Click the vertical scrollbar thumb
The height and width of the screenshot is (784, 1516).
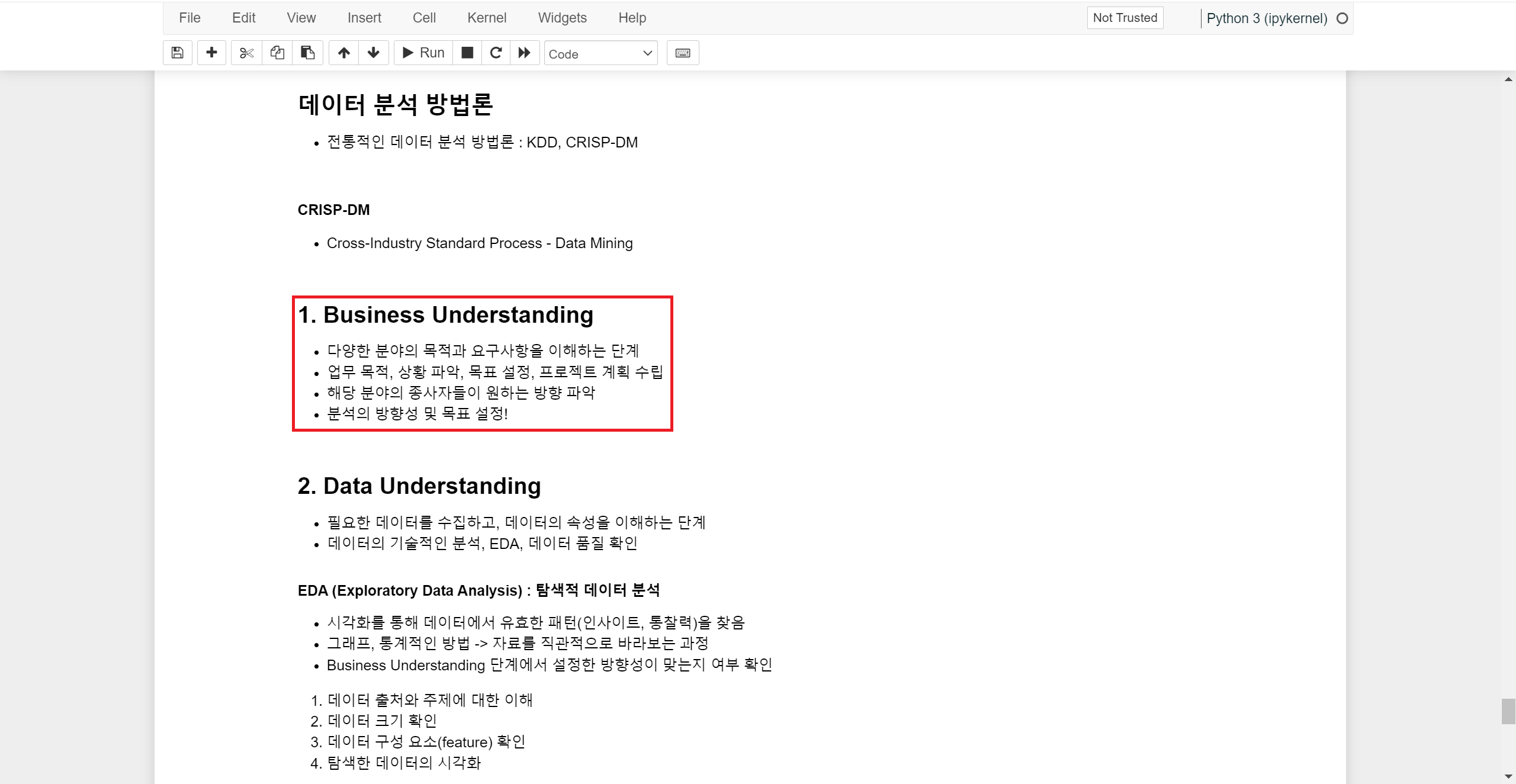point(1508,711)
